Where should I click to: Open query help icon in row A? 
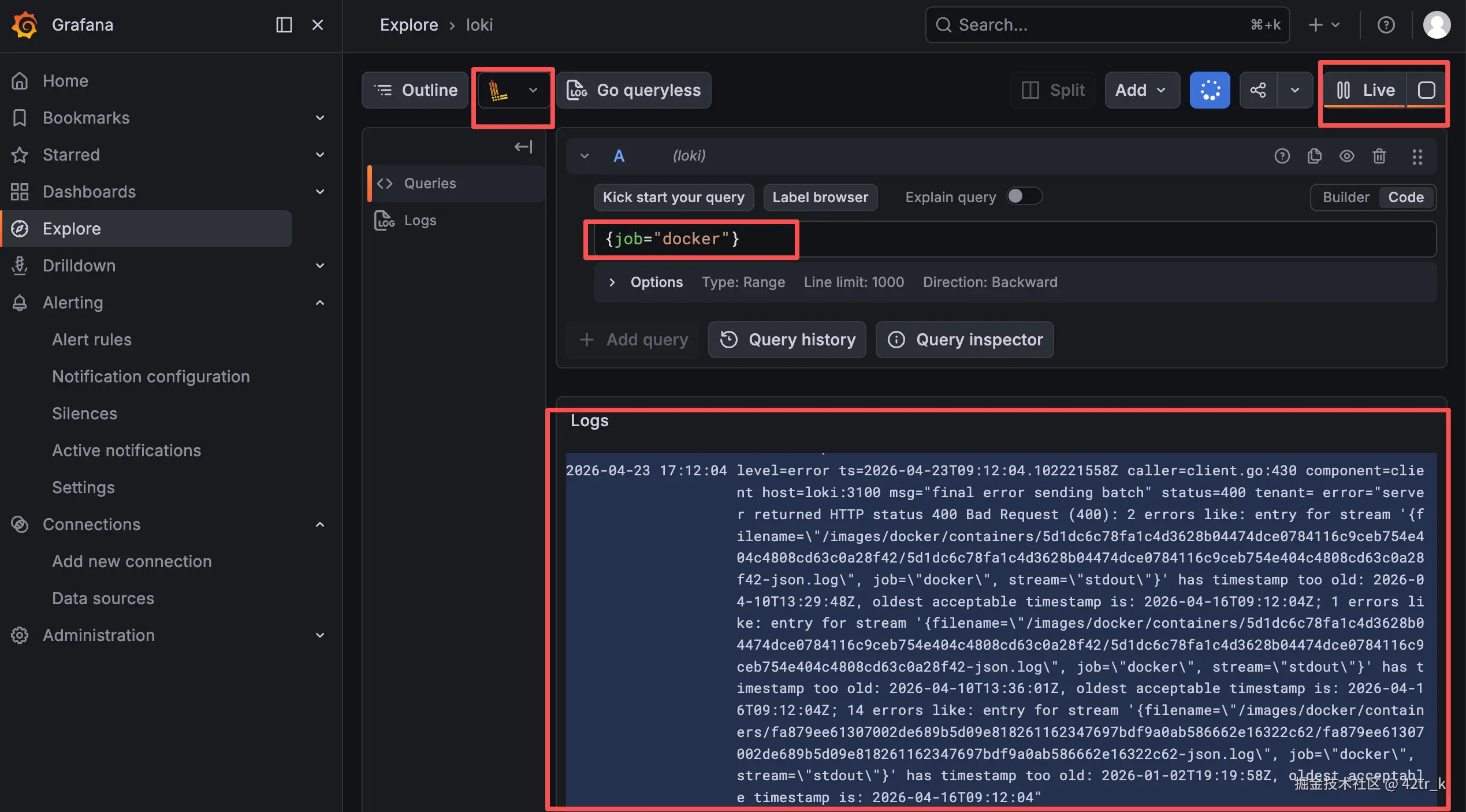(x=1282, y=156)
